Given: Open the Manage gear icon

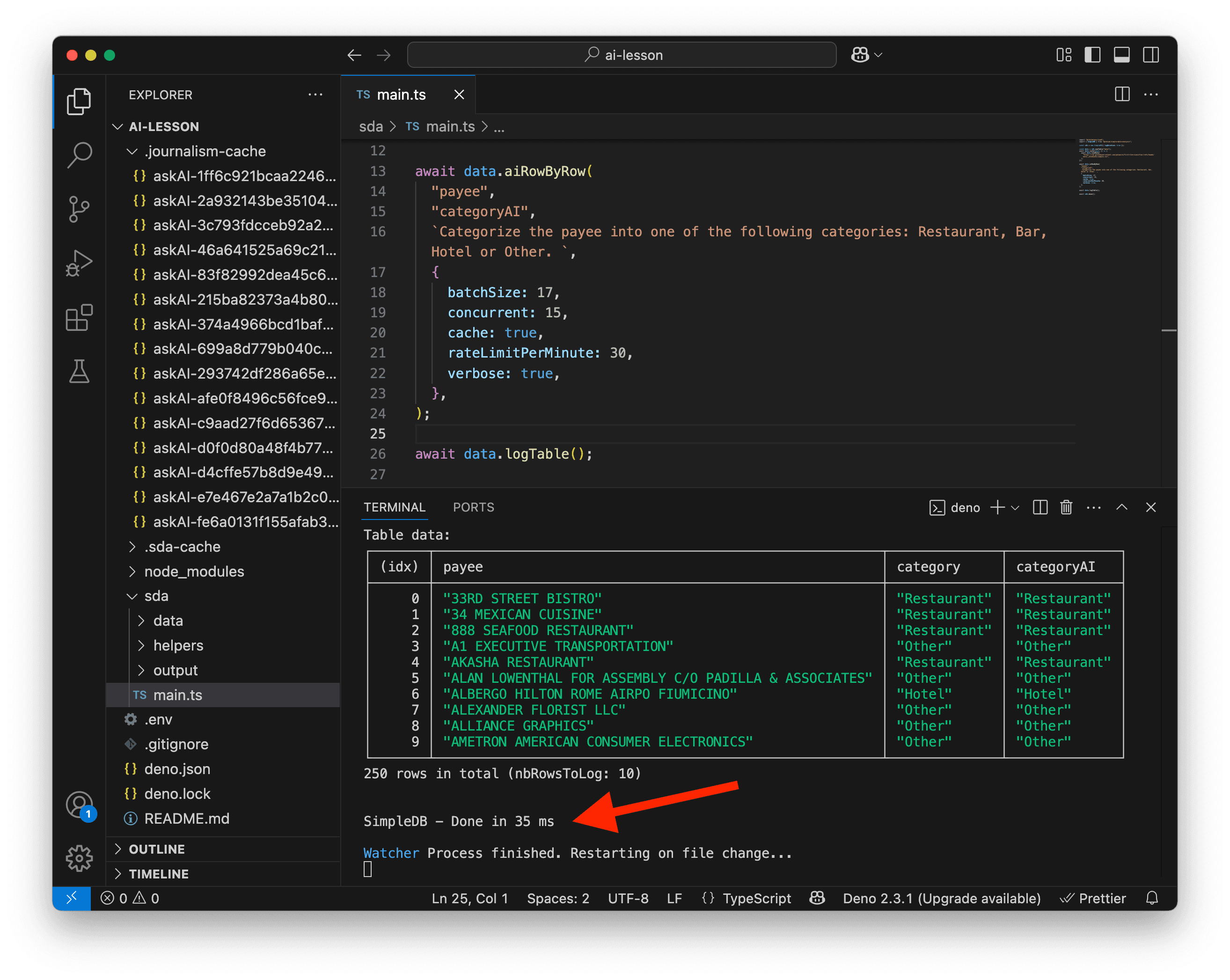Looking at the screenshot, I should point(79,858).
